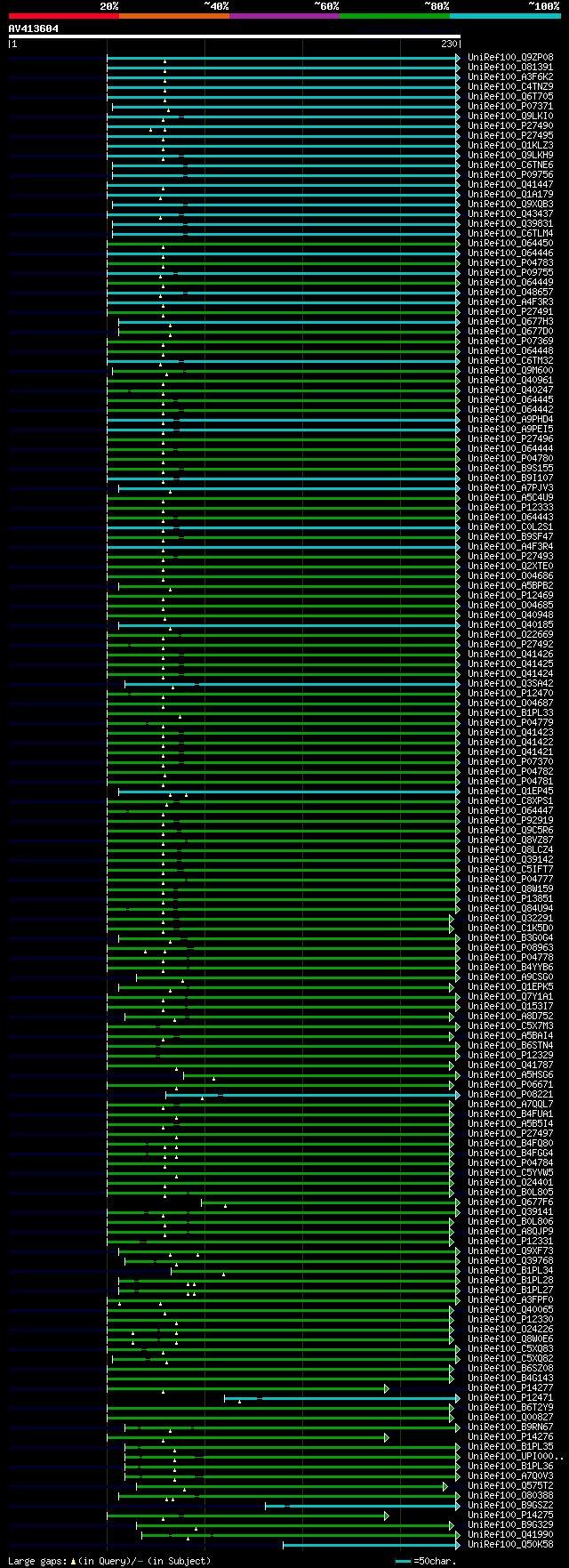
Task: Open hit UniRef100_P27496
Action: click(x=510, y=439)
